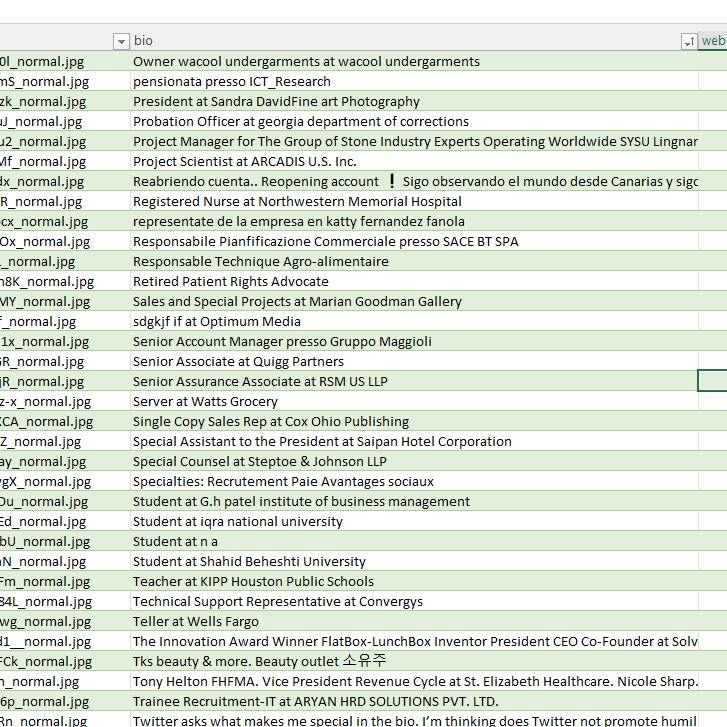Select cell 'Senior Account Manager presso Gruppo Maggioli'
Screen dimensions: 727x727
[414, 341]
